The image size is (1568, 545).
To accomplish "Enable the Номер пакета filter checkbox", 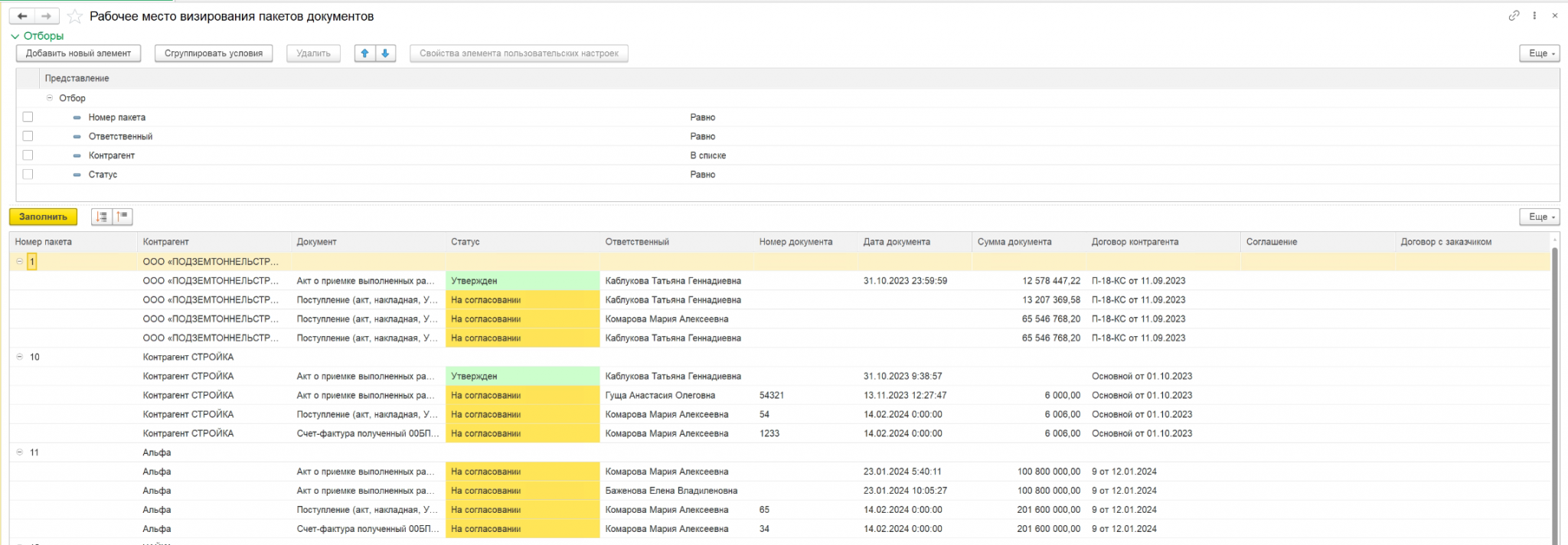I will pos(28,117).
